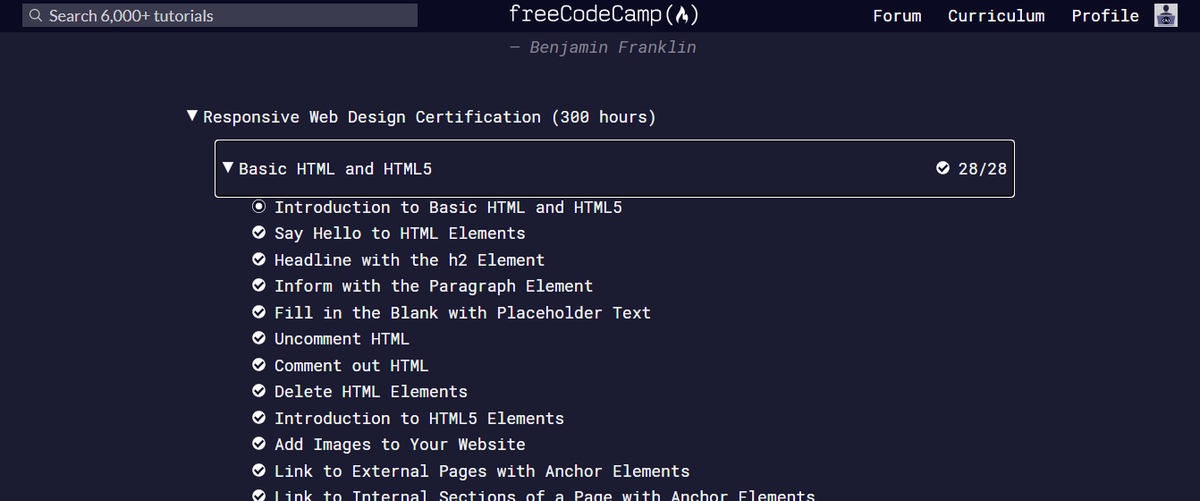Open Add Images to Your Website lesson
1200x501 pixels.
(x=400, y=444)
